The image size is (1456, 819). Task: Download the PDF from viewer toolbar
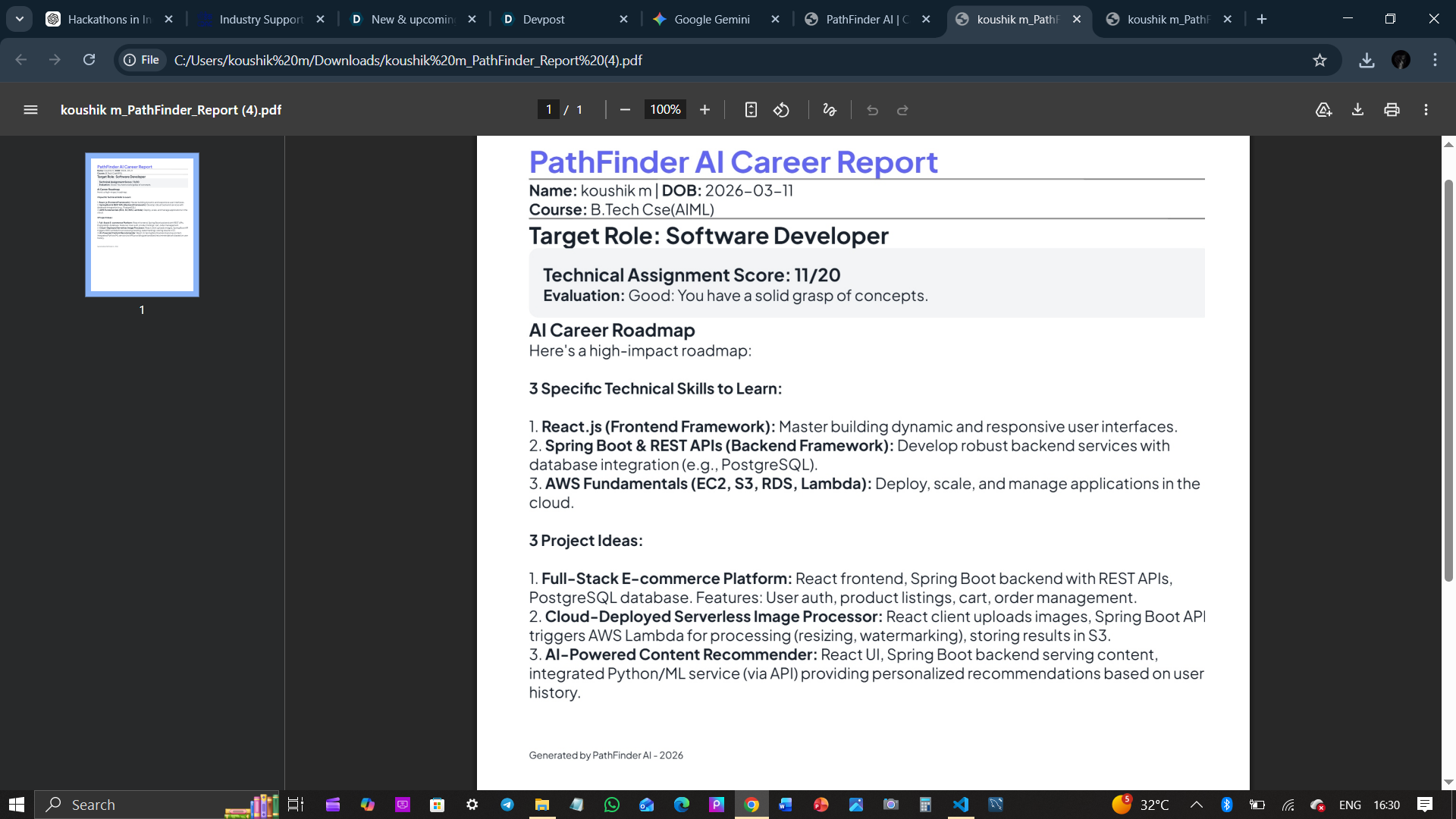(x=1357, y=110)
